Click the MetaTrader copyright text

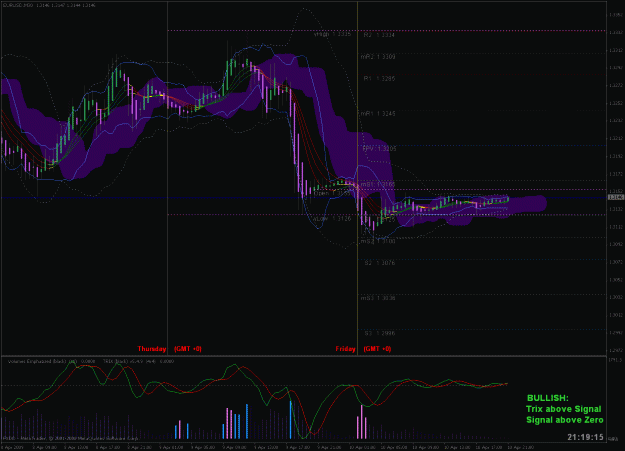coord(71,438)
